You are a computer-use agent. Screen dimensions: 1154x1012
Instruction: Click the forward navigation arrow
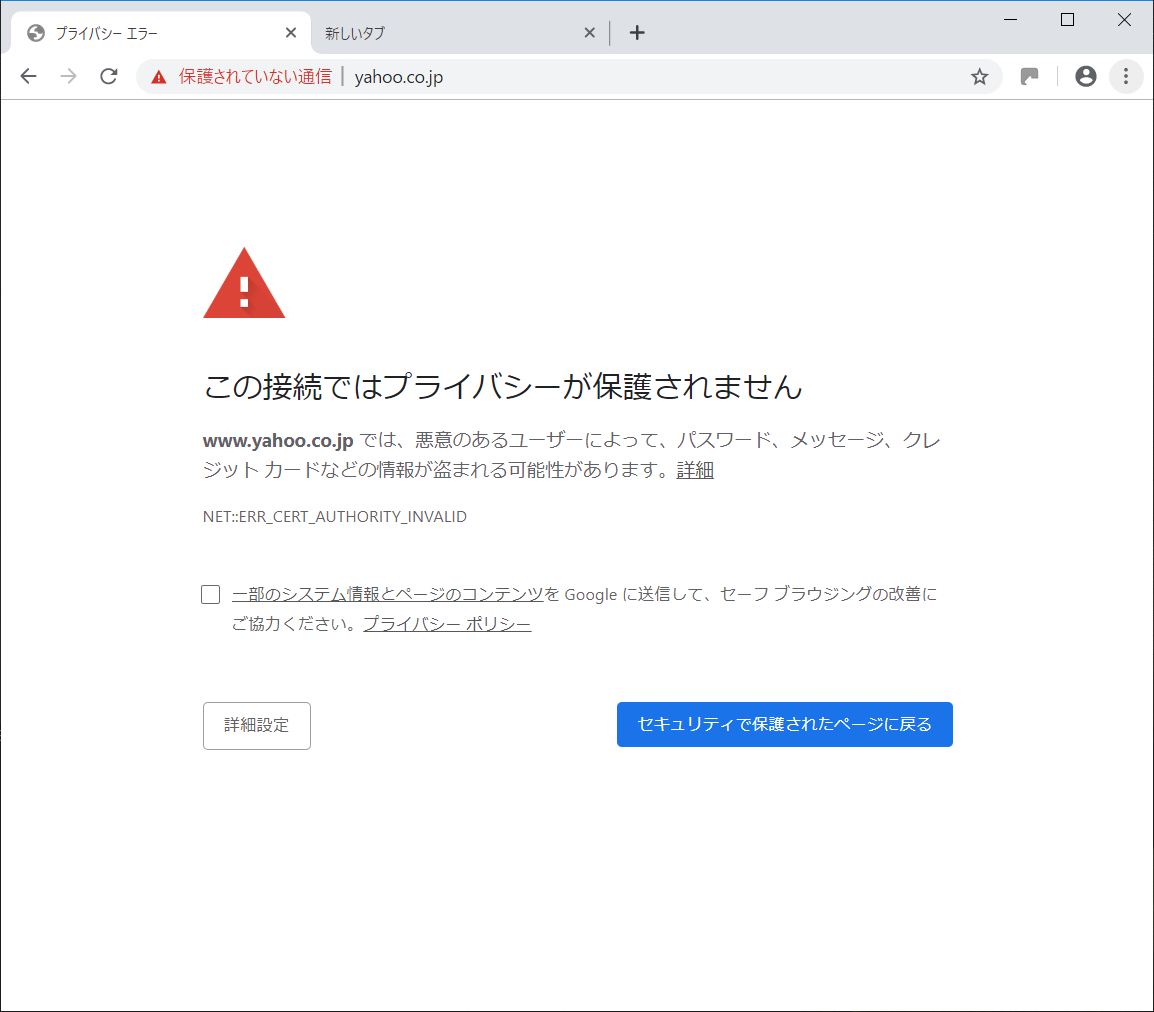click(68, 77)
